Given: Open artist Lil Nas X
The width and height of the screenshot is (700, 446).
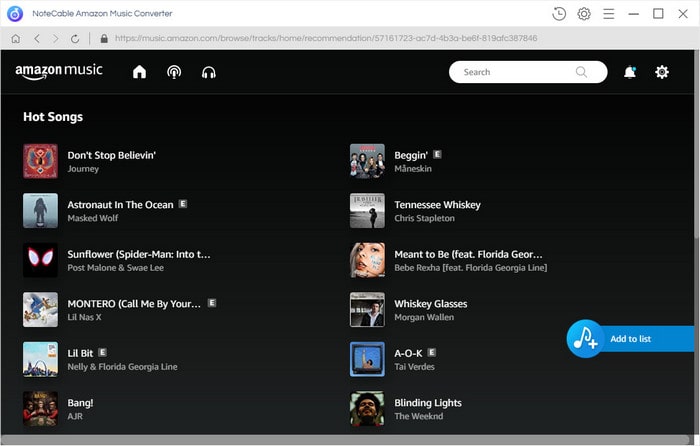Looking at the screenshot, I should tap(84, 317).
